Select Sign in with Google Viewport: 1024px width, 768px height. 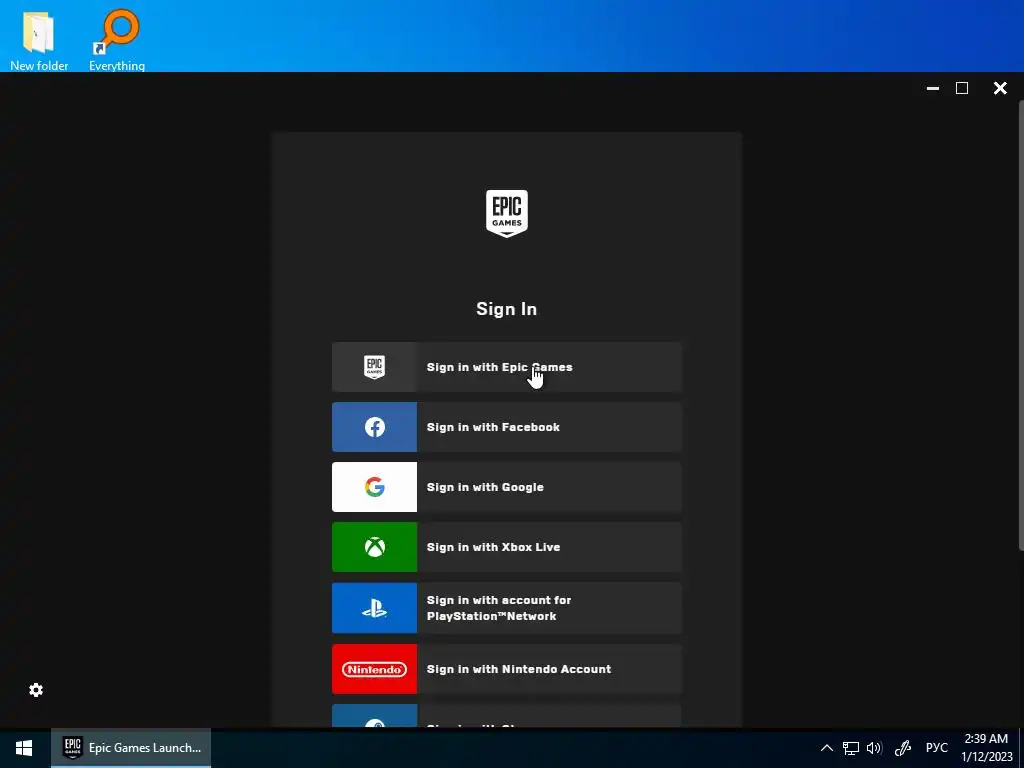coord(507,487)
